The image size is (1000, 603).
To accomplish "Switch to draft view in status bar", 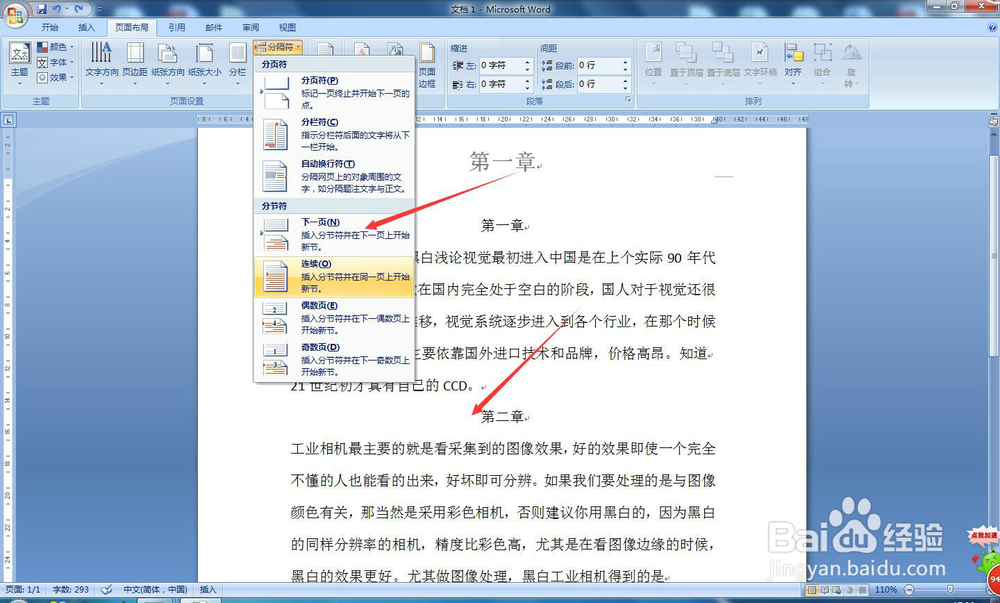I will (x=862, y=589).
